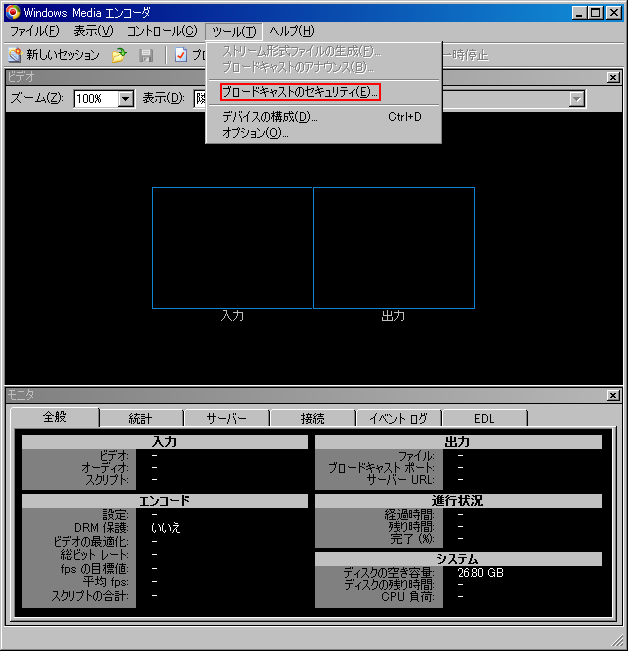Image resolution: width=628 pixels, height=651 pixels.
Task: Click the New Session toolbar icon
Action: click(15, 55)
